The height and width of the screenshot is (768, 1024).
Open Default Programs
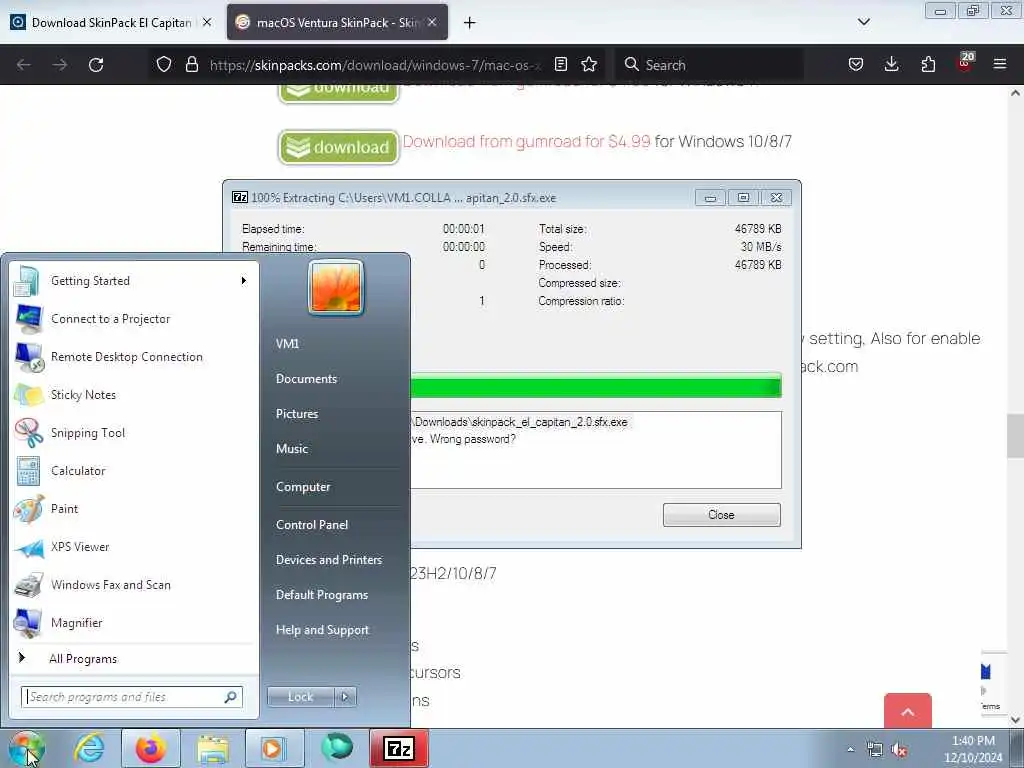coord(322,595)
